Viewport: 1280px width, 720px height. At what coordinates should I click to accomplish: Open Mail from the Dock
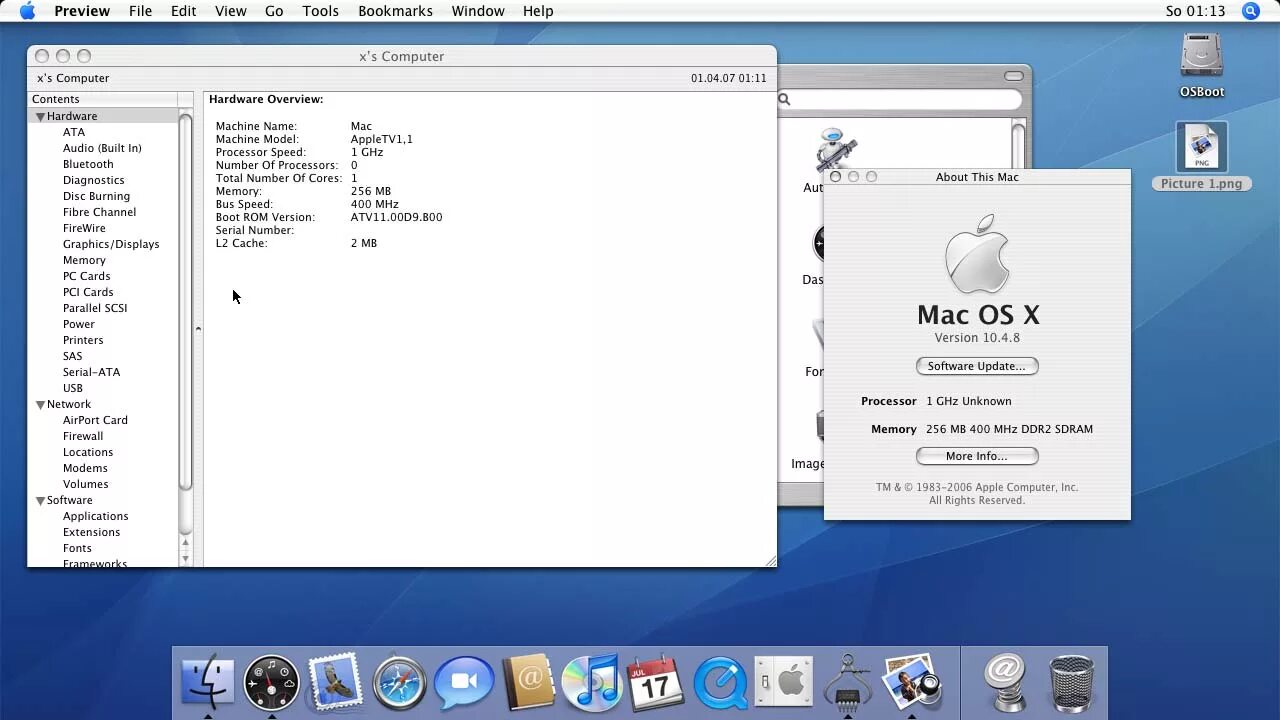pyautogui.click(x=335, y=683)
